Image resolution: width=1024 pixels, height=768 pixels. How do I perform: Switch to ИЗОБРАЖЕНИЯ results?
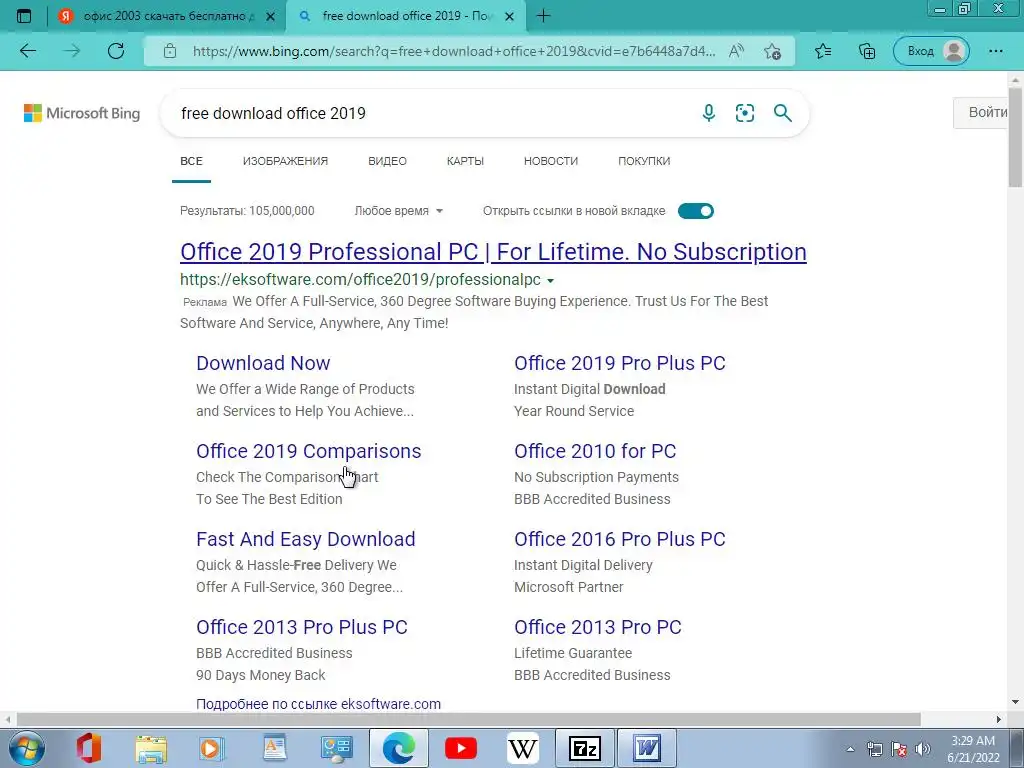285,161
